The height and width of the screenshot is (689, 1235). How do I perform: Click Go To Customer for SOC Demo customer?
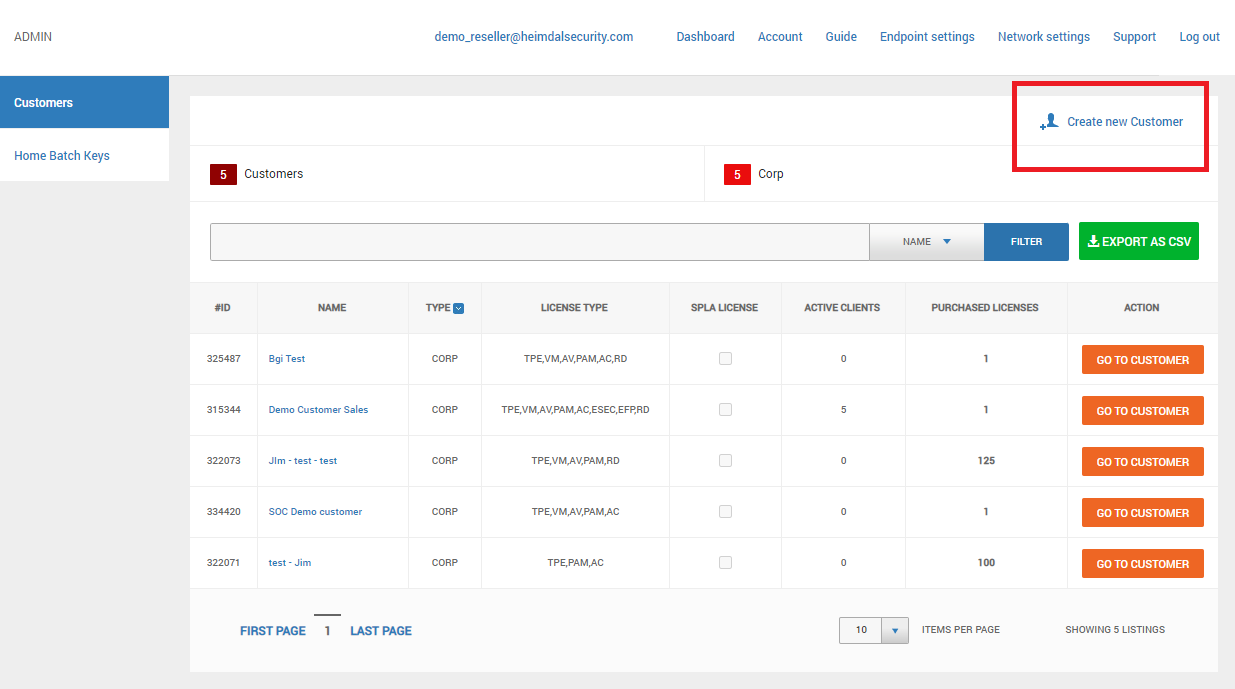pyautogui.click(x=1143, y=513)
